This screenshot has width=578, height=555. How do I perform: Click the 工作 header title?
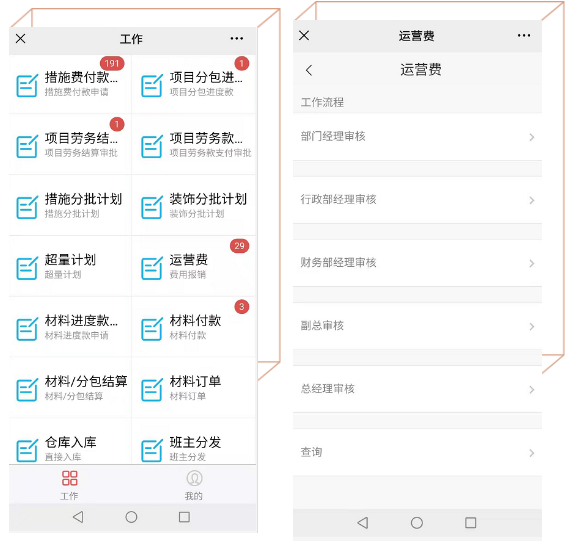point(131,39)
